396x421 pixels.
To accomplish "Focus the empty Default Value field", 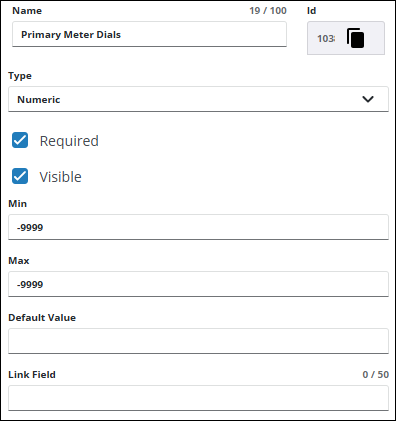I will [198, 341].
